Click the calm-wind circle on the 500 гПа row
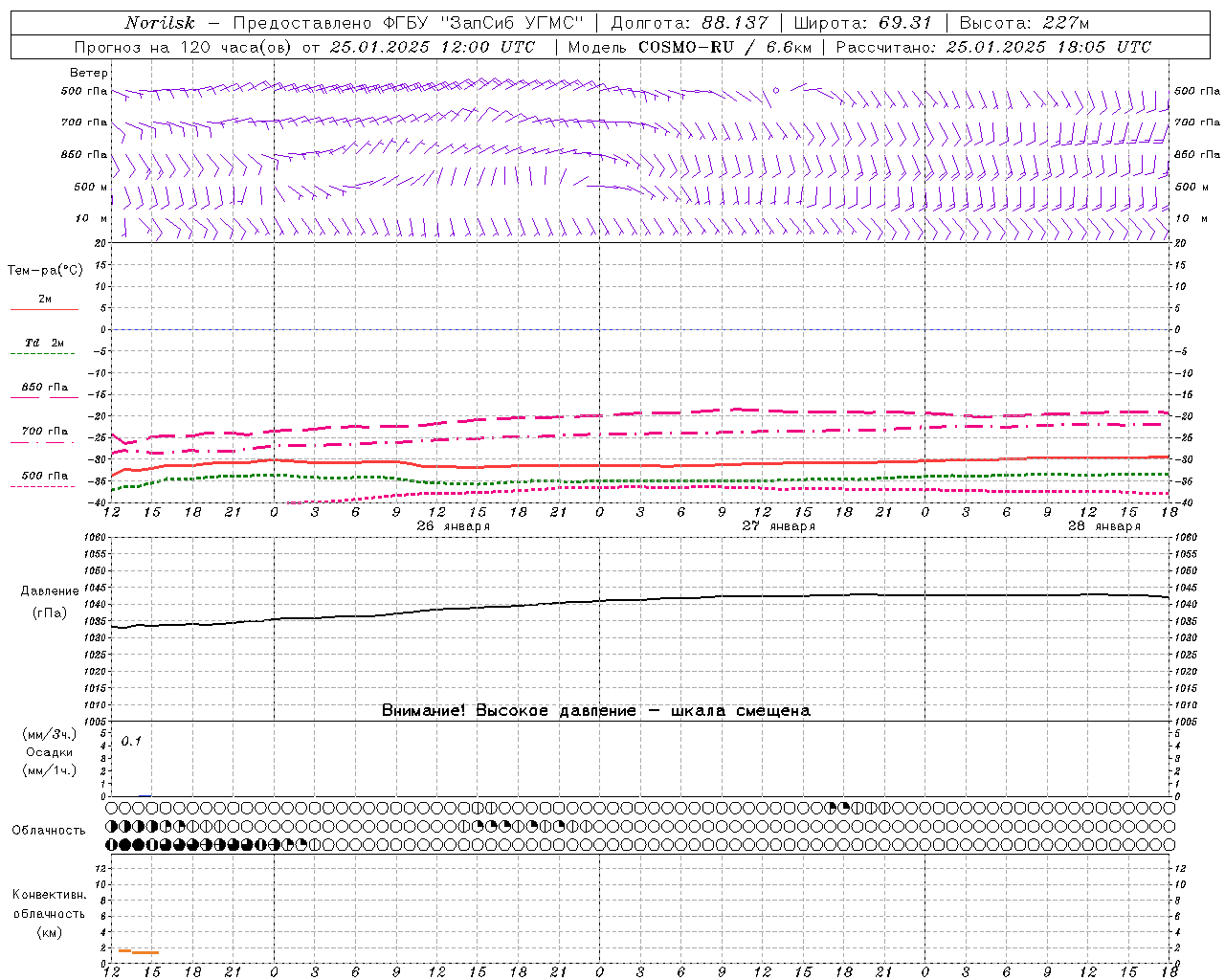Image resolution: width=1225 pixels, height=980 pixels. 776,91
